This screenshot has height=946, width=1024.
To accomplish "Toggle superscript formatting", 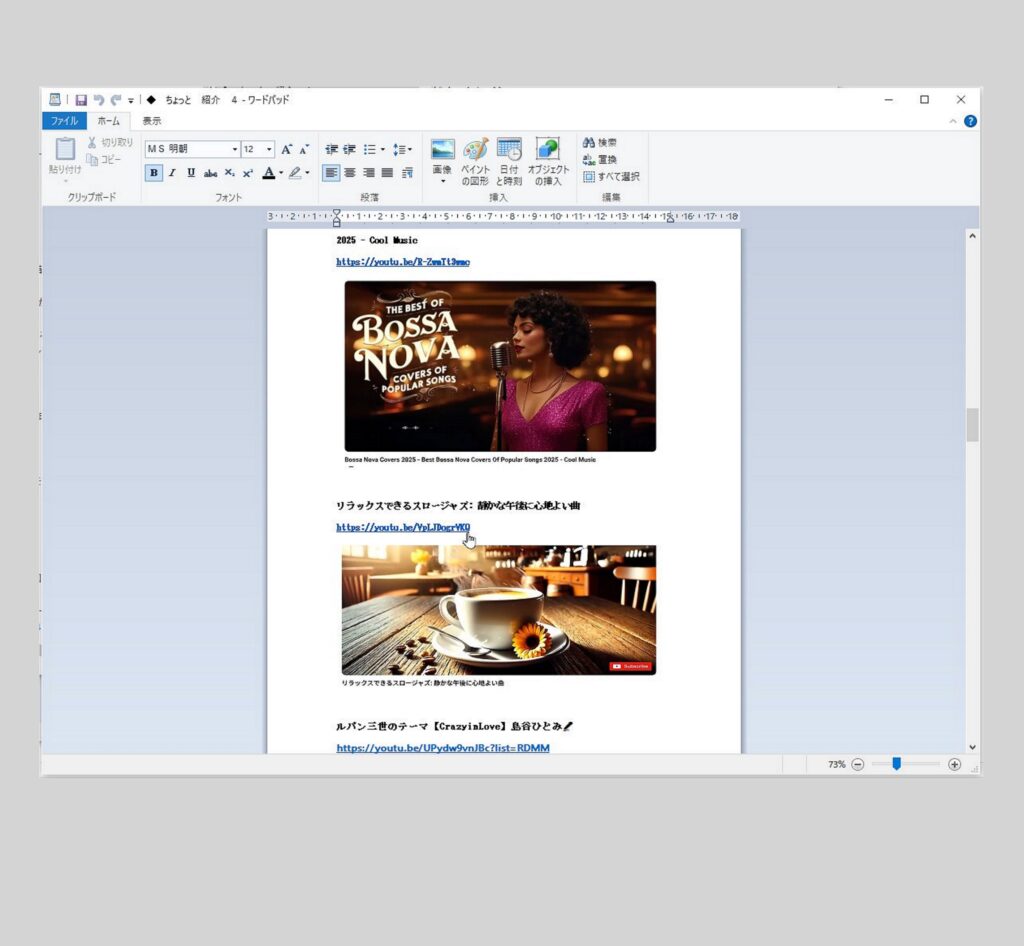I will tap(248, 173).
